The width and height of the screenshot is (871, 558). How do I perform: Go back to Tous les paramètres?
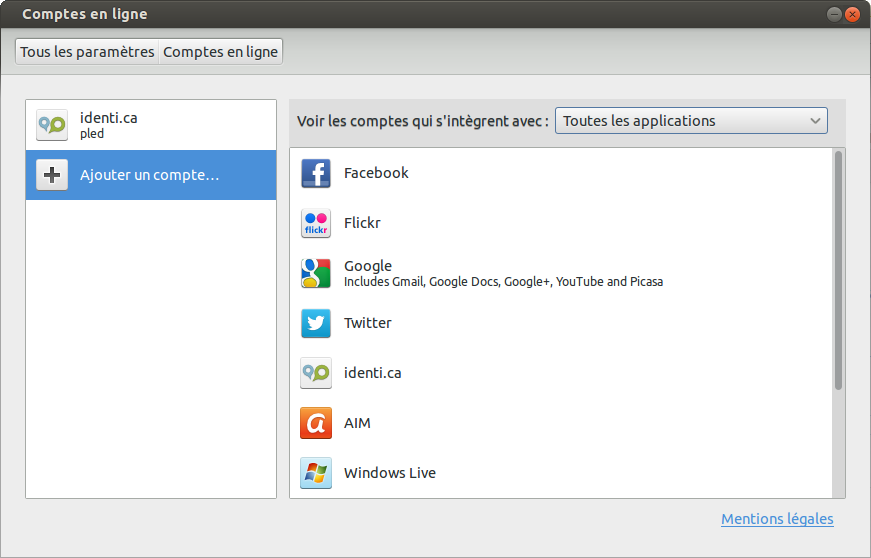click(87, 52)
